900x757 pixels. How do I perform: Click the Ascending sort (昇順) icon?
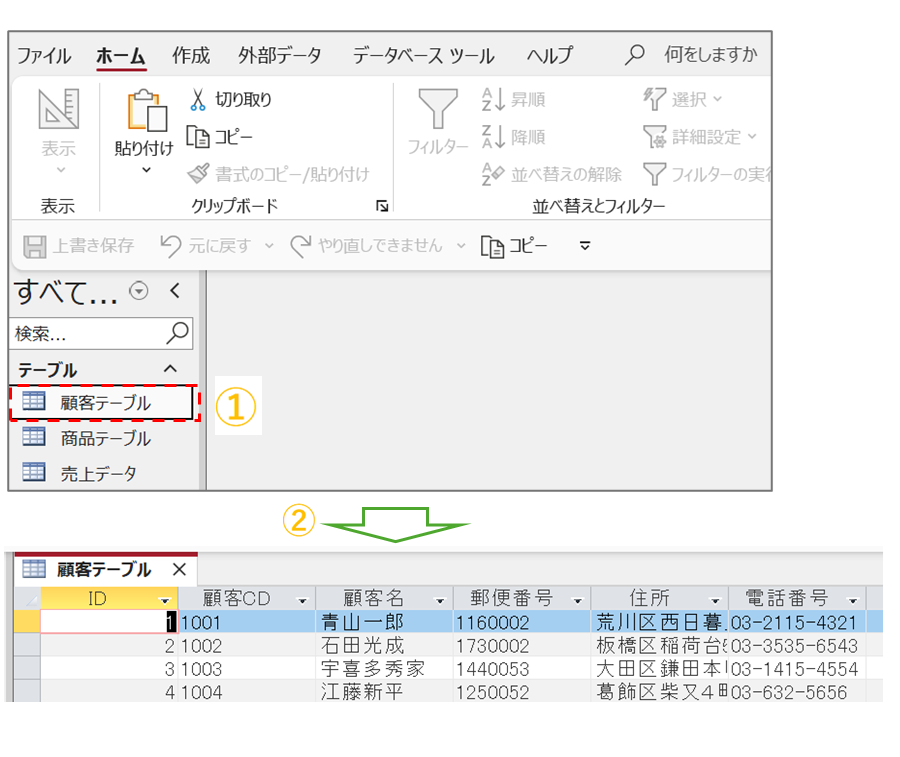click(x=493, y=99)
